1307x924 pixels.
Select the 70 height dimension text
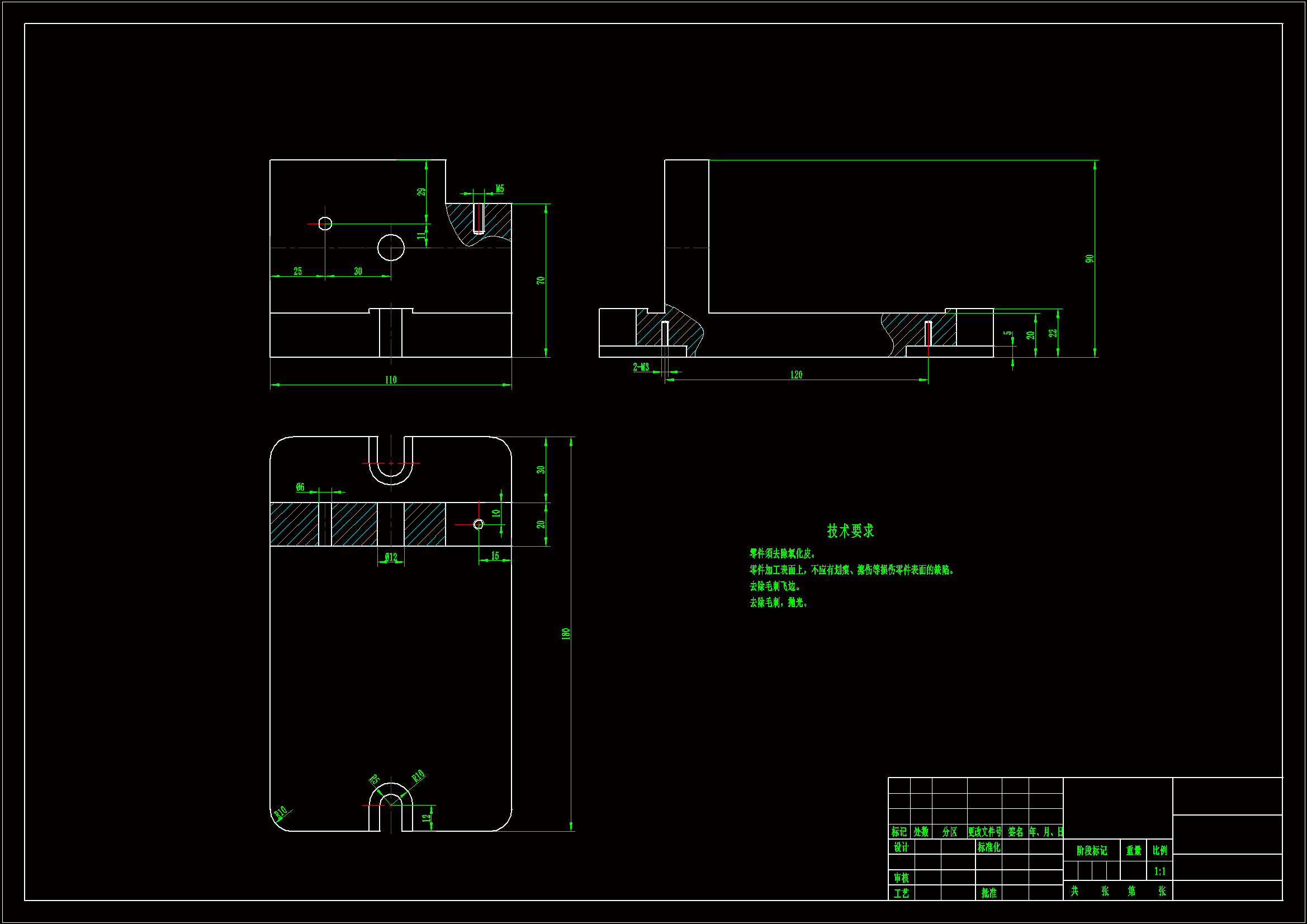(x=541, y=280)
